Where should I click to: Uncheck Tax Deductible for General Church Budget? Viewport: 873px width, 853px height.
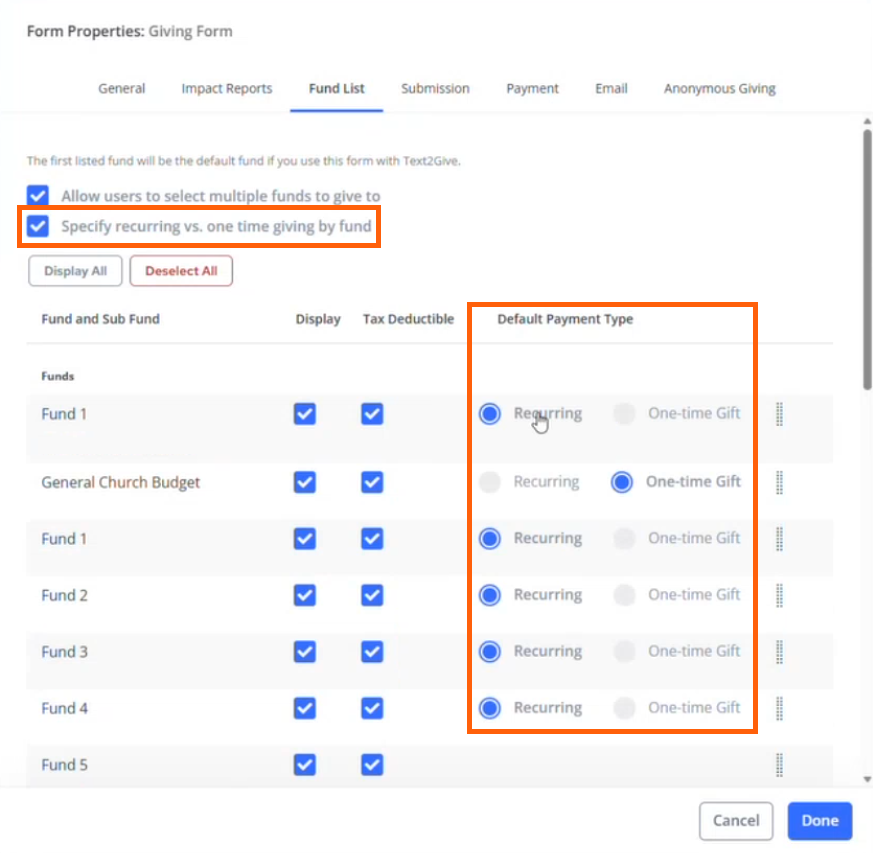pyautogui.click(x=371, y=482)
